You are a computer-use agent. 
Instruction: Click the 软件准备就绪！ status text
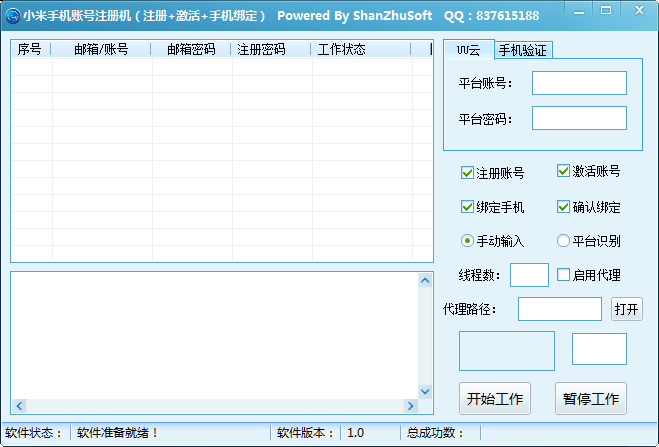pyautogui.click(x=117, y=433)
